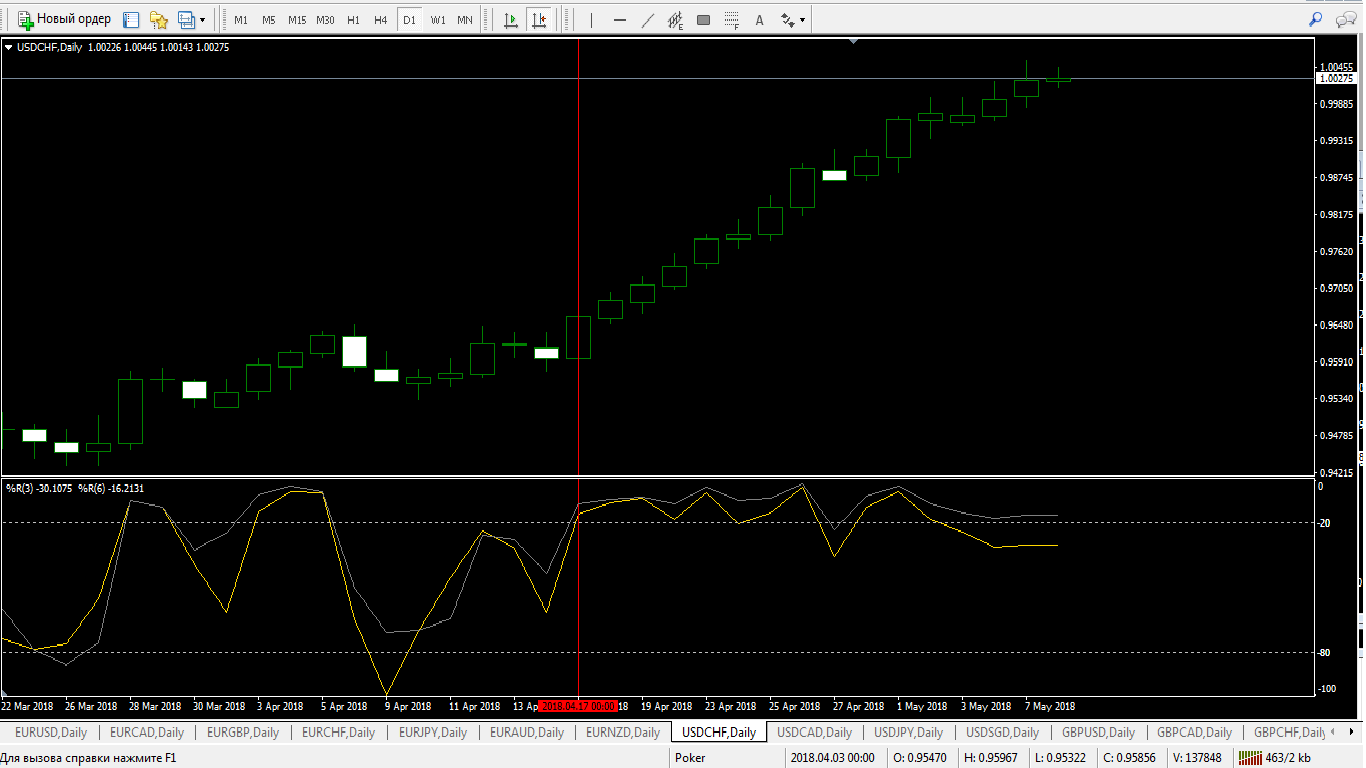The width and height of the screenshot is (1366, 768).
Task: Click the 2018.04.03 00:00 status field
Action: tap(832, 758)
